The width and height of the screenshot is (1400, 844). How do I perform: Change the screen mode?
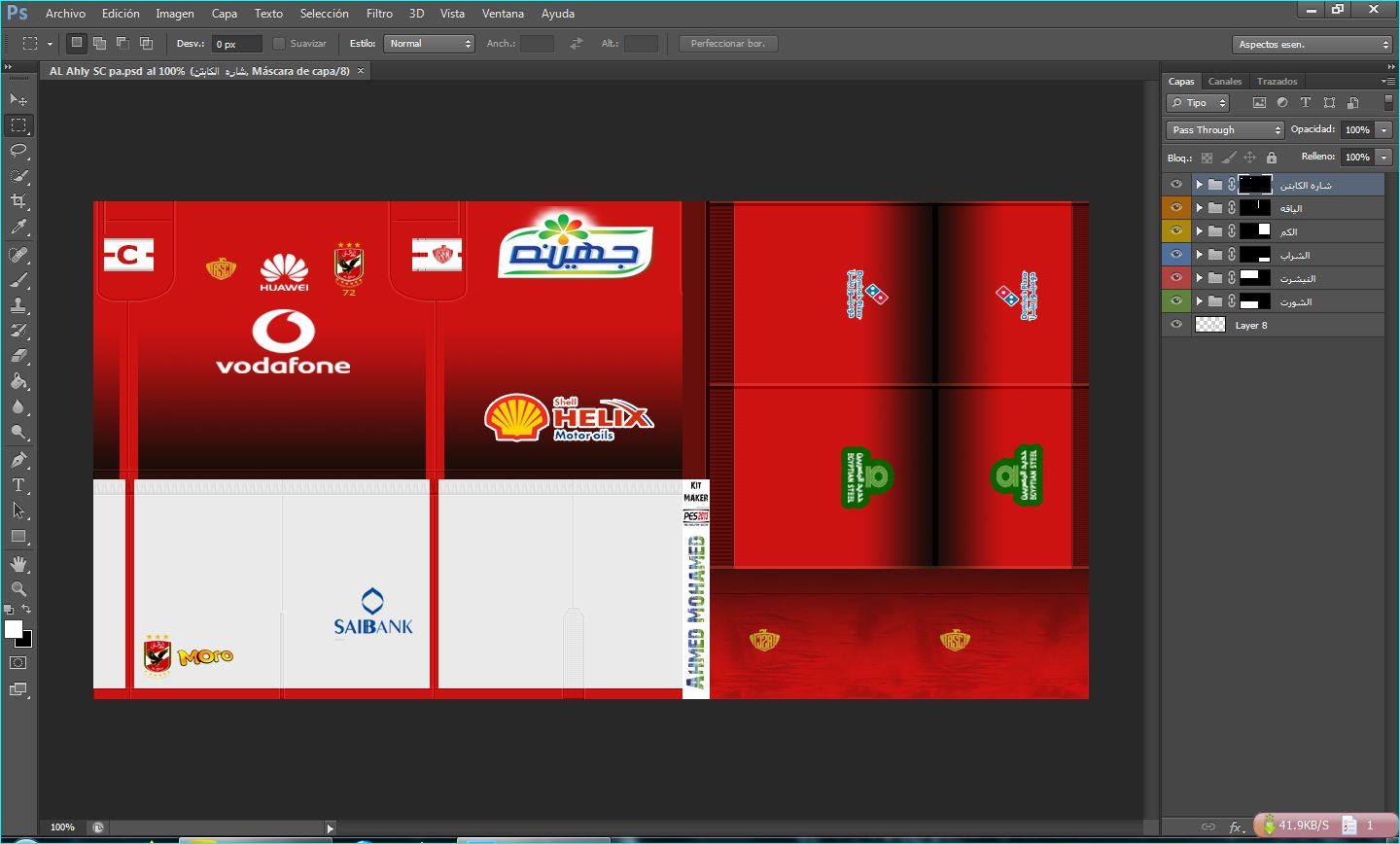point(18,689)
